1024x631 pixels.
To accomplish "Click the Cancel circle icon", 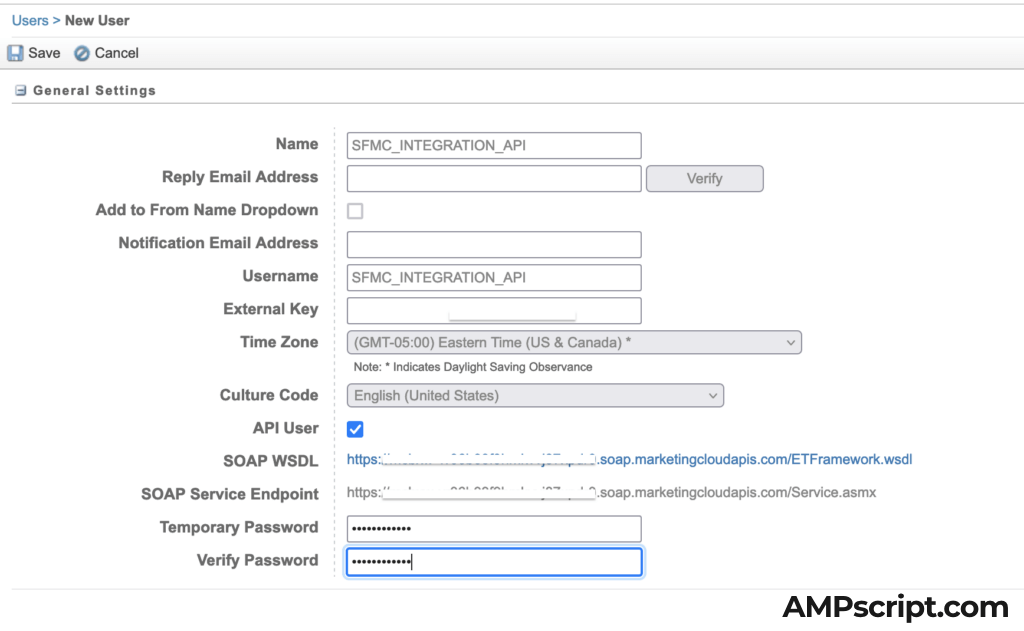I will [x=82, y=53].
